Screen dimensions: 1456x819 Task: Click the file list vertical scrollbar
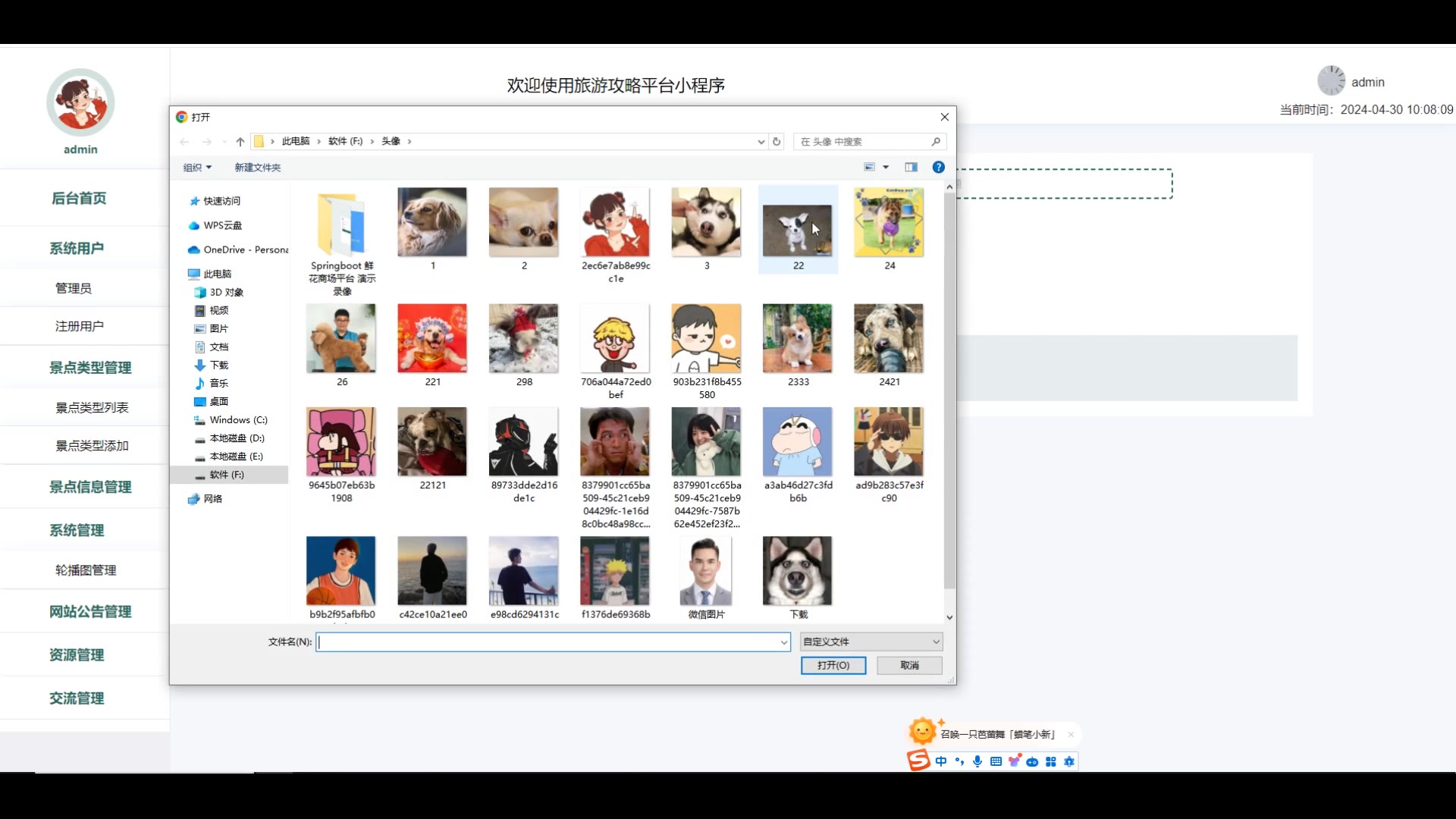point(949,394)
